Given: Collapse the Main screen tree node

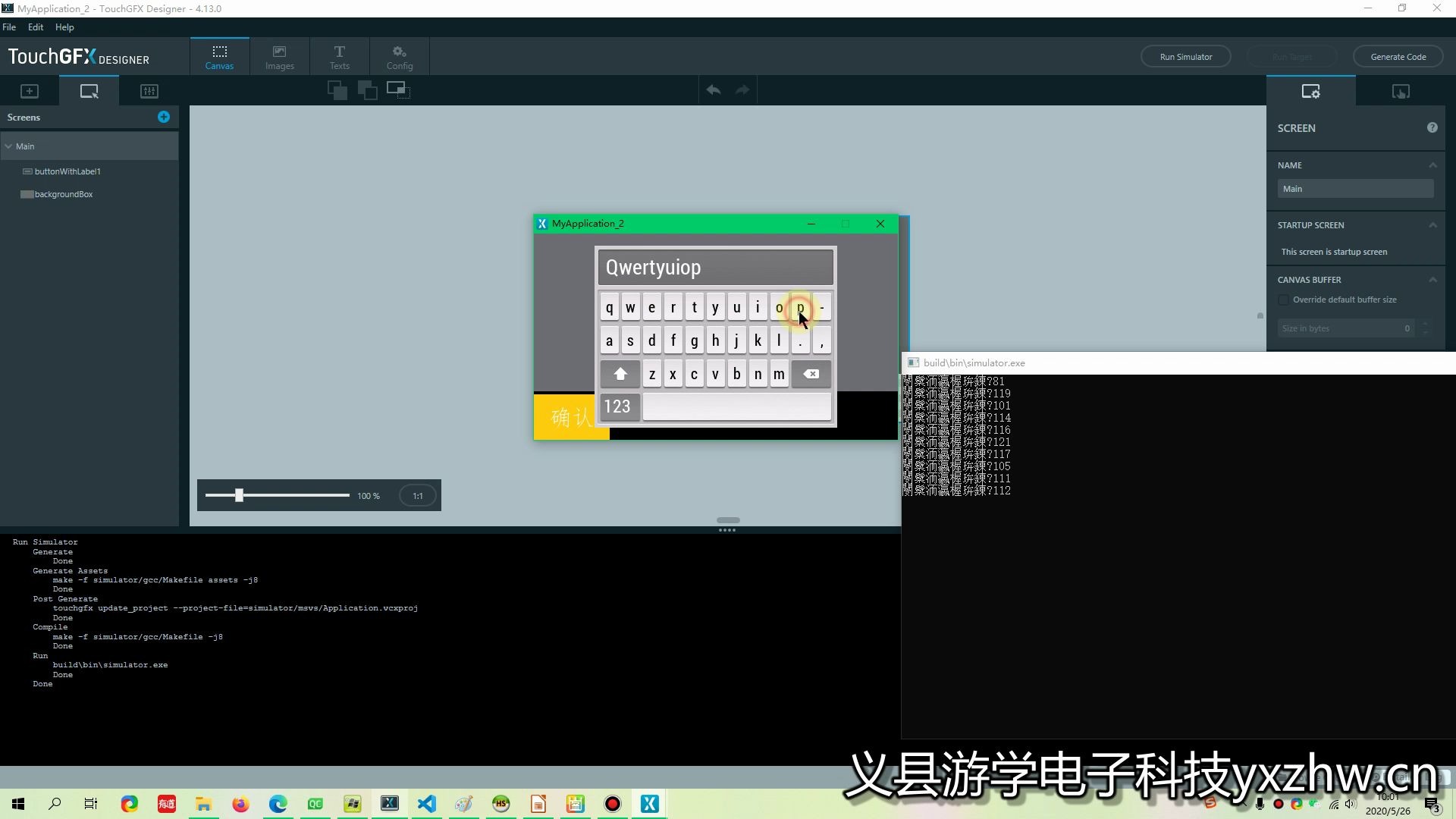Looking at the screenshot, I should click(8, 146).
